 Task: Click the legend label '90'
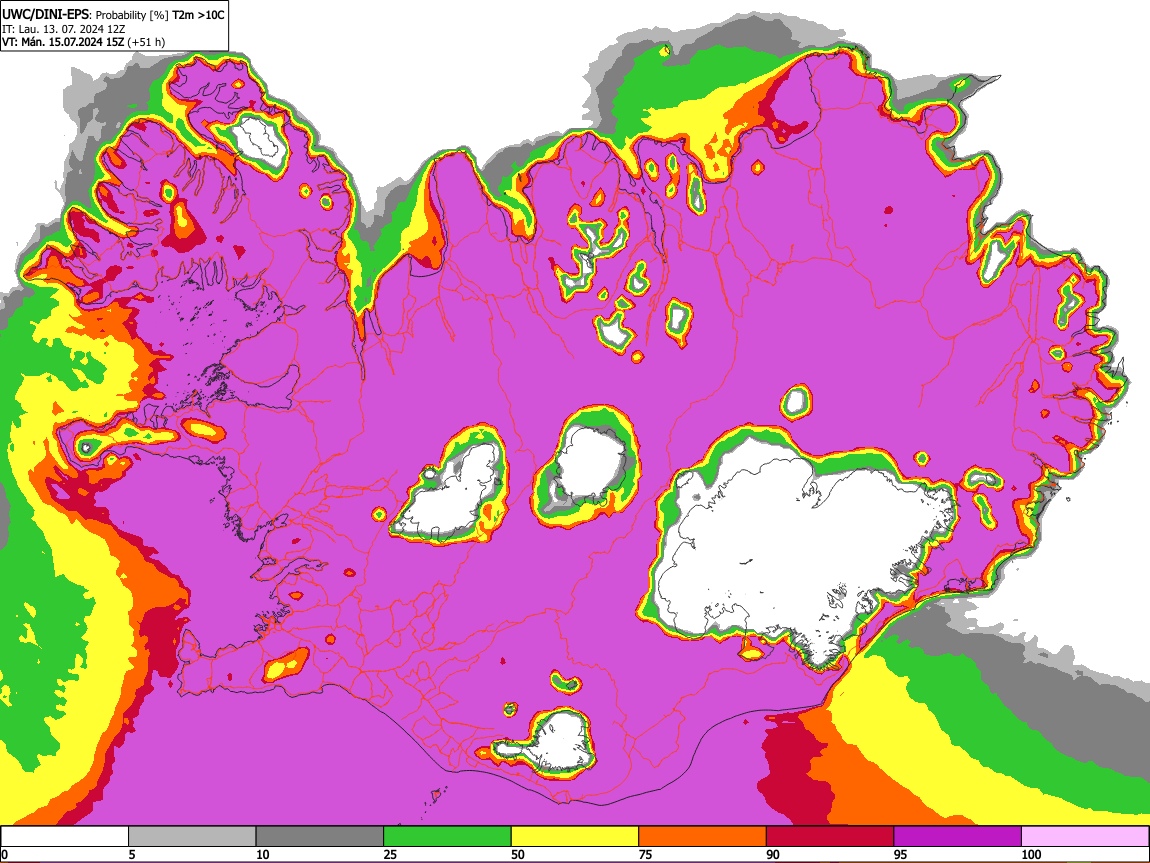coord(773,854)
